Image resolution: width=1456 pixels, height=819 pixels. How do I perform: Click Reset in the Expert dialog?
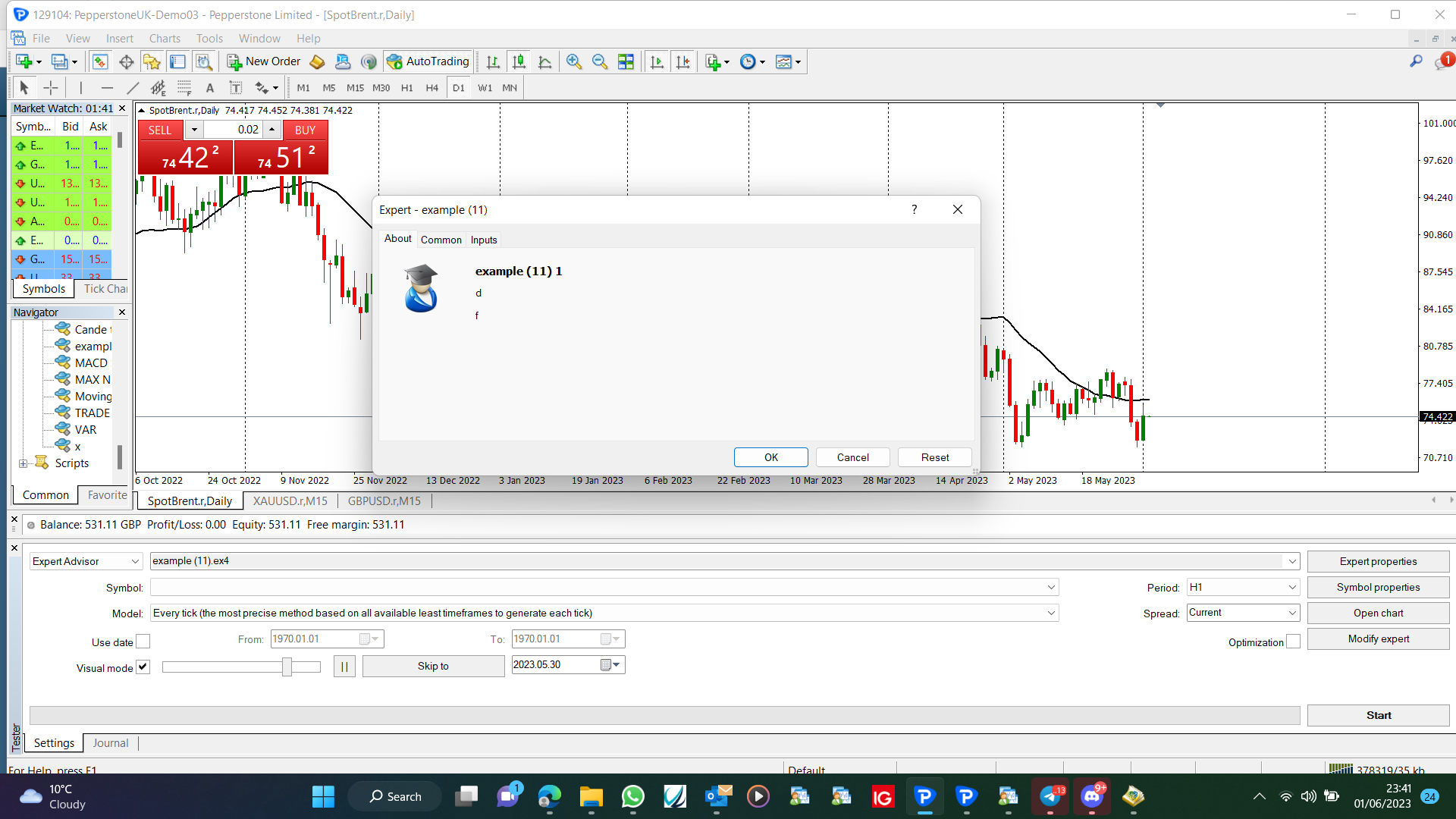[934, 457]
